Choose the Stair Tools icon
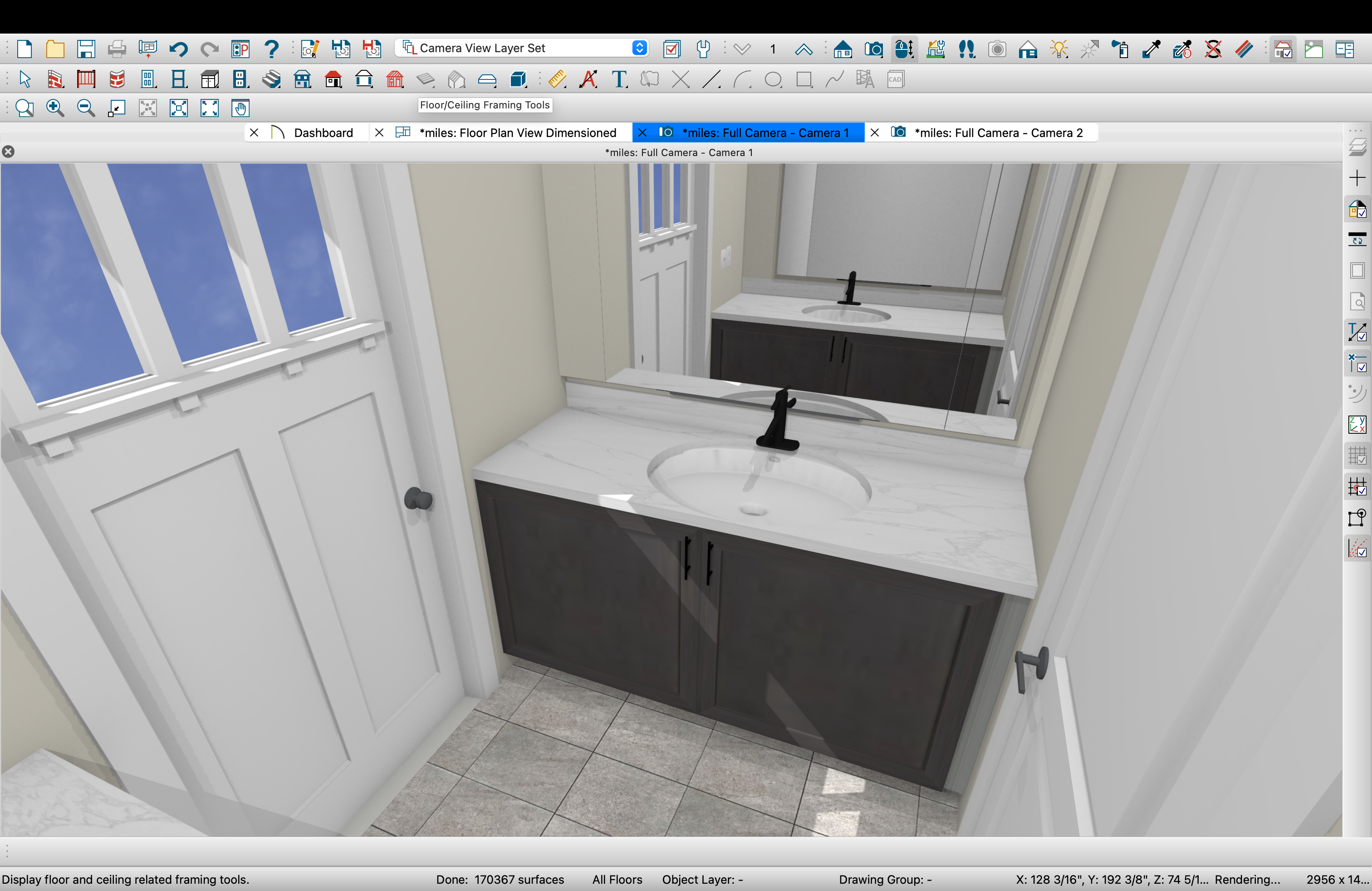The height and width of the screenshot is (891, 1372). coord(271,79)
